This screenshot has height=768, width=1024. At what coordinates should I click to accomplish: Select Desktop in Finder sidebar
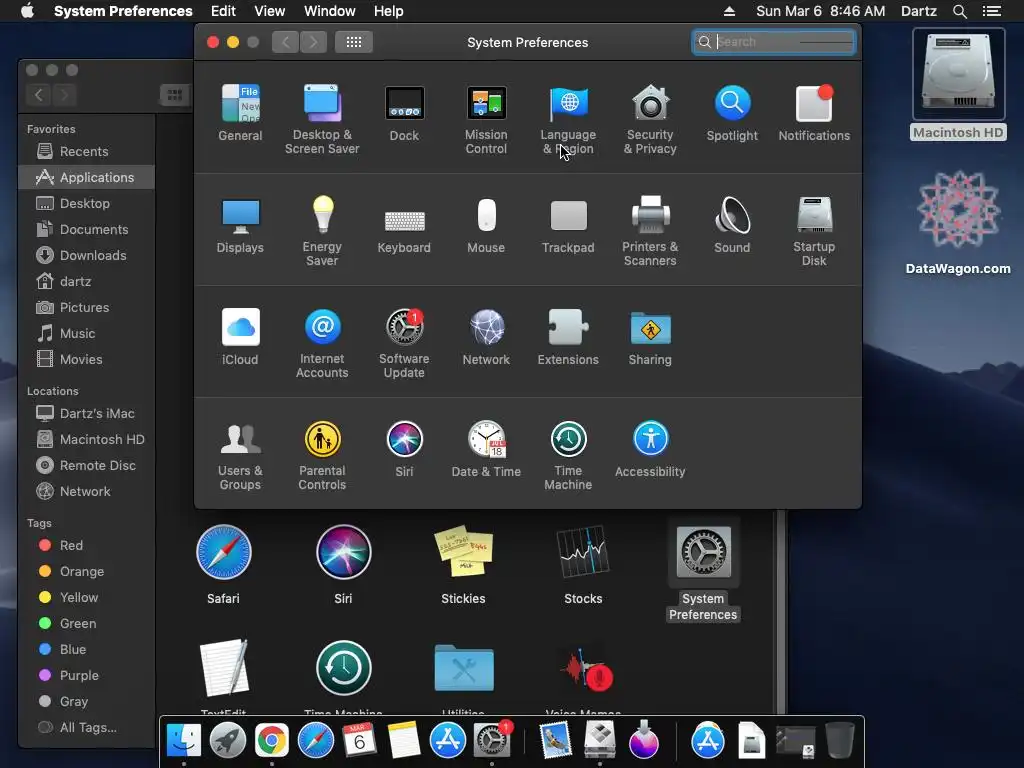86,203
